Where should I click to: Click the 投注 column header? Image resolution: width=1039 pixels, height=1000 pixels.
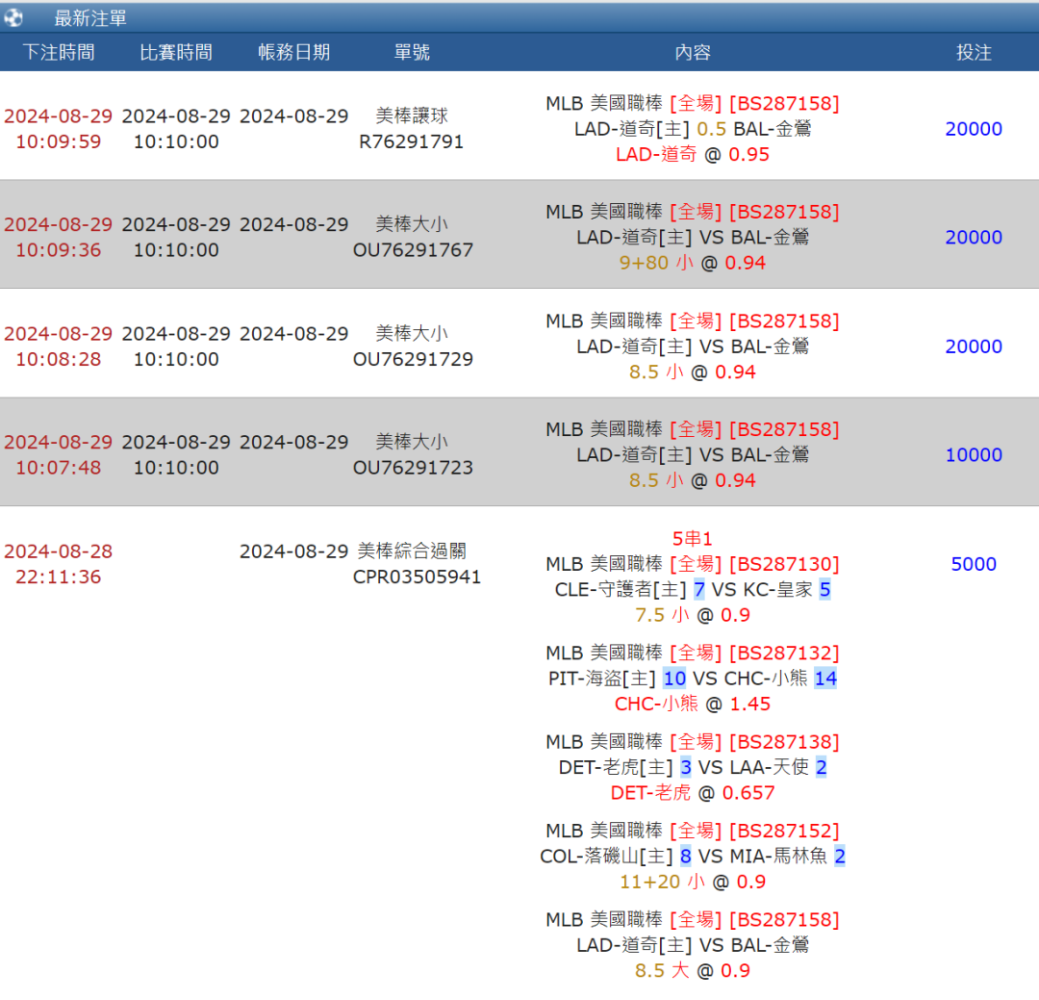click(973, 52)
